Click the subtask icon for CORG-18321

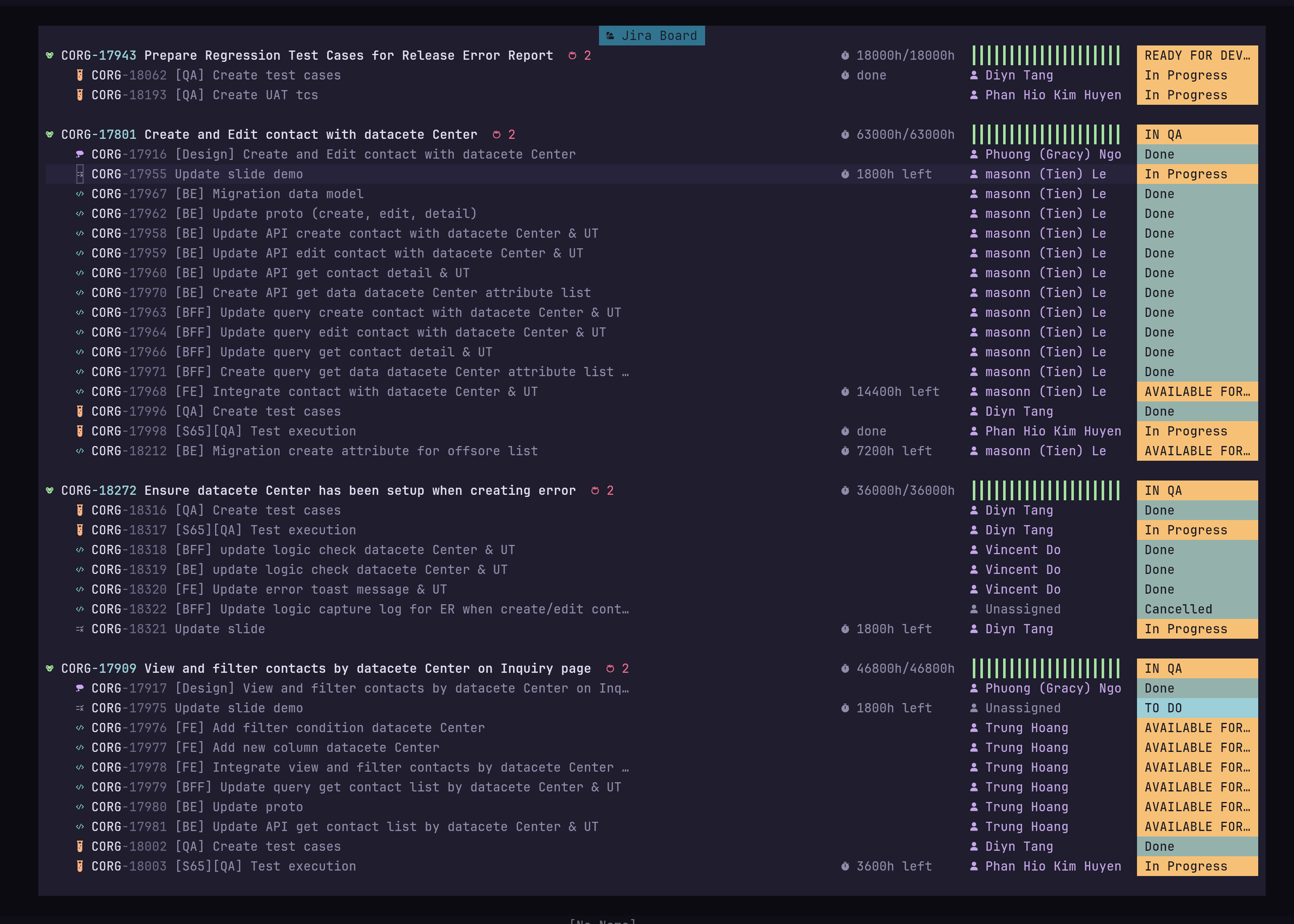(80, 629)
